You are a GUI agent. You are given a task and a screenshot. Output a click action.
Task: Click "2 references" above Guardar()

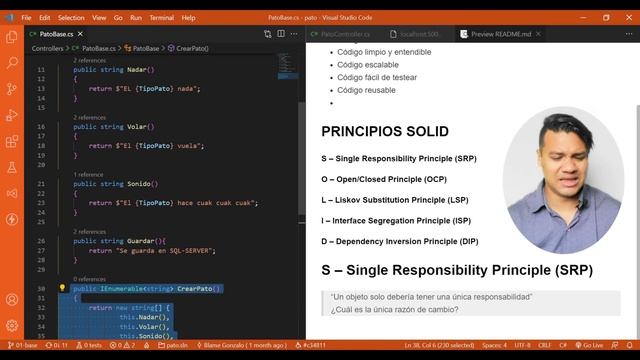pyautogui.click(x=89, y=232)
